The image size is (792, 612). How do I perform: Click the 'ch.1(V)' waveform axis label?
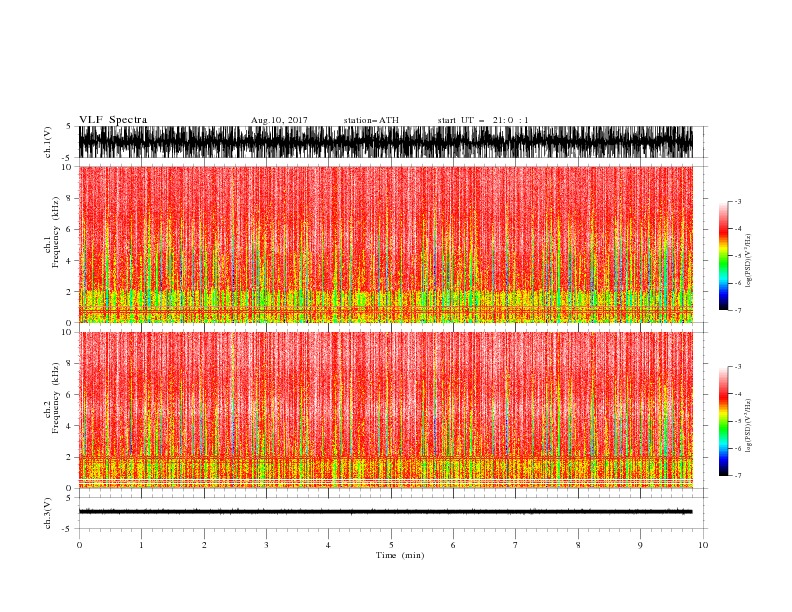48,142
